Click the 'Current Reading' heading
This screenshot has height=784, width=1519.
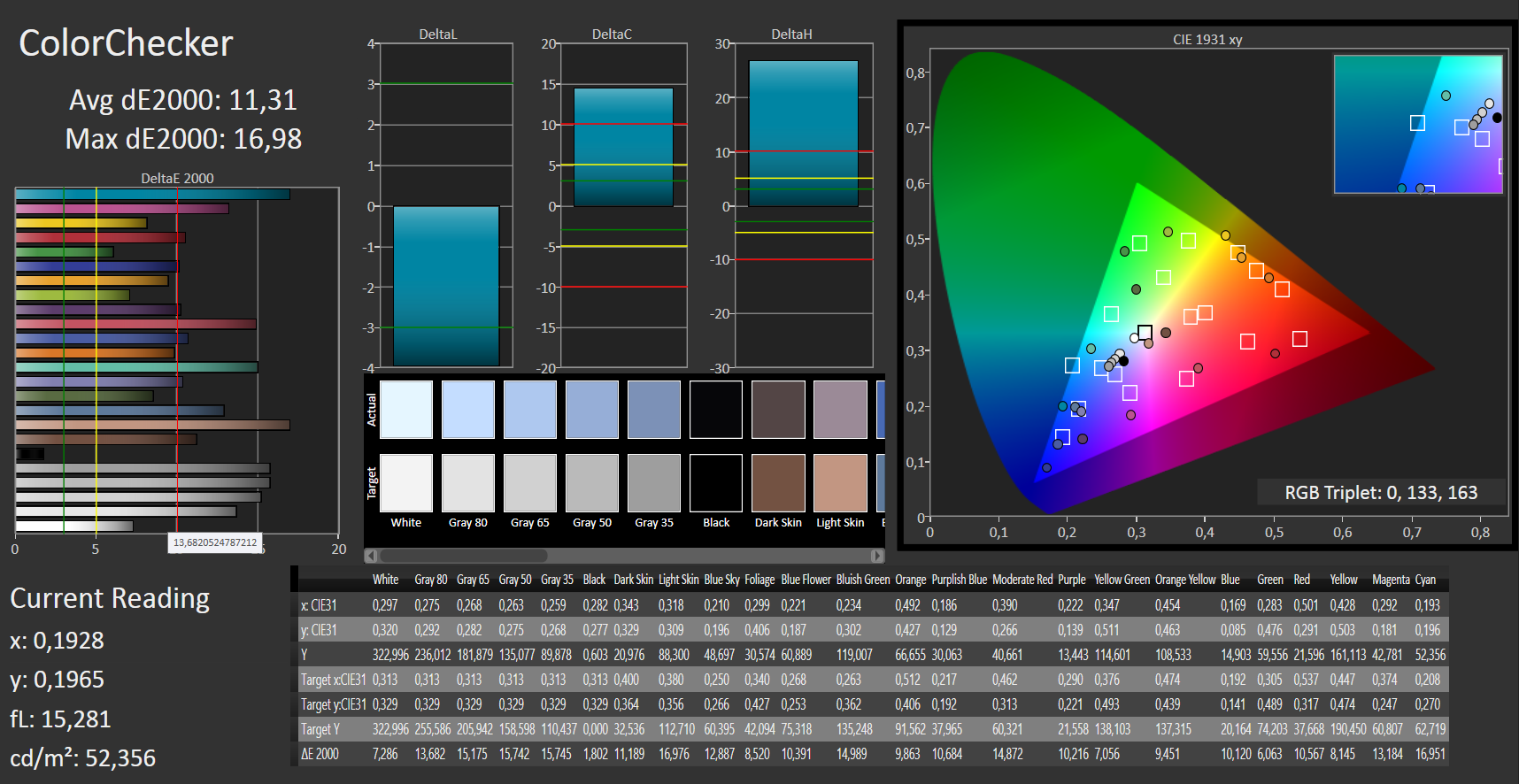(110, 599)
